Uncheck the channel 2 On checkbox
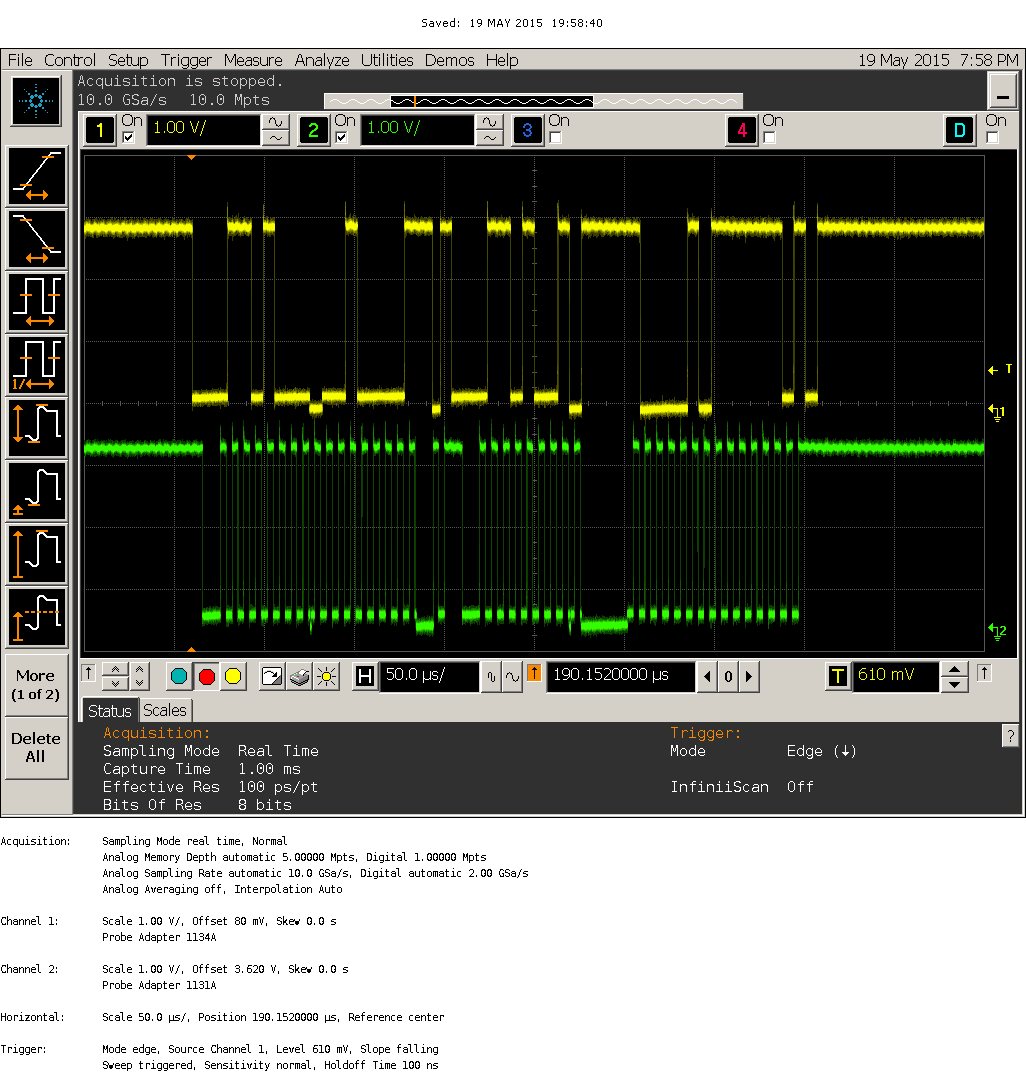The height and width of the screenshot is (1090, 1026). tap(341, 138)
